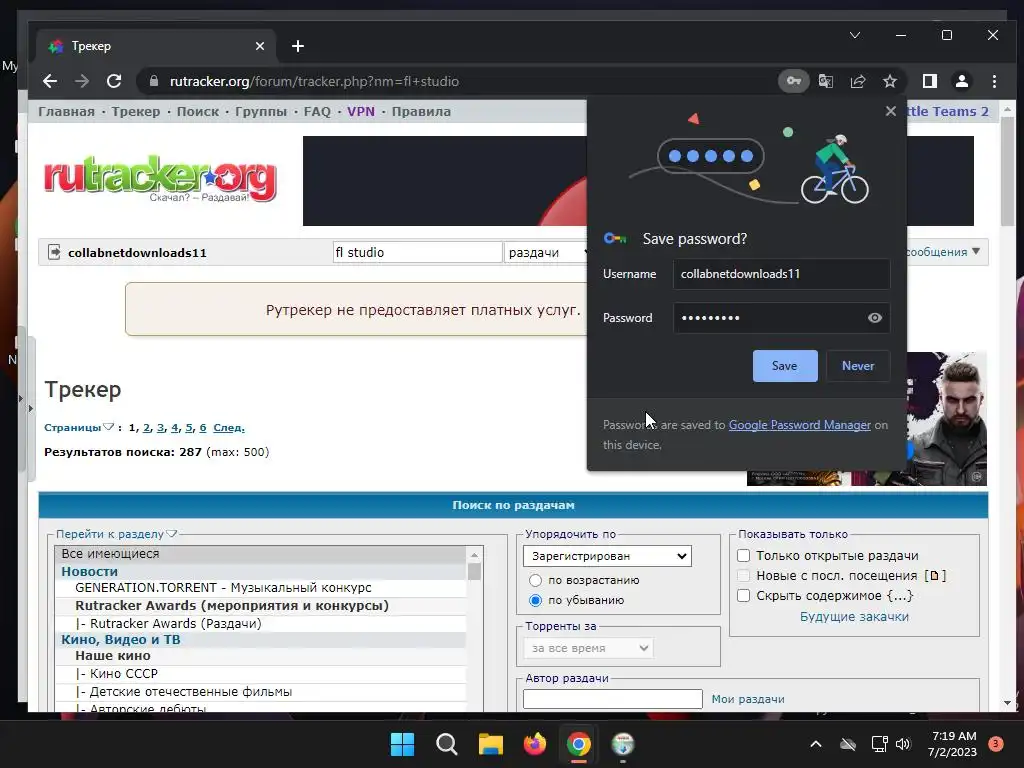The image size is (1024, 768).
Task: Open the tab search chevron in the title bar
Action: [x=855, y=35]
